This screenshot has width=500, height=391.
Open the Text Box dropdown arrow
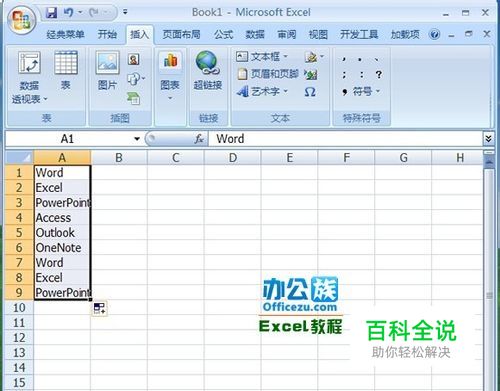pos(285,57)
